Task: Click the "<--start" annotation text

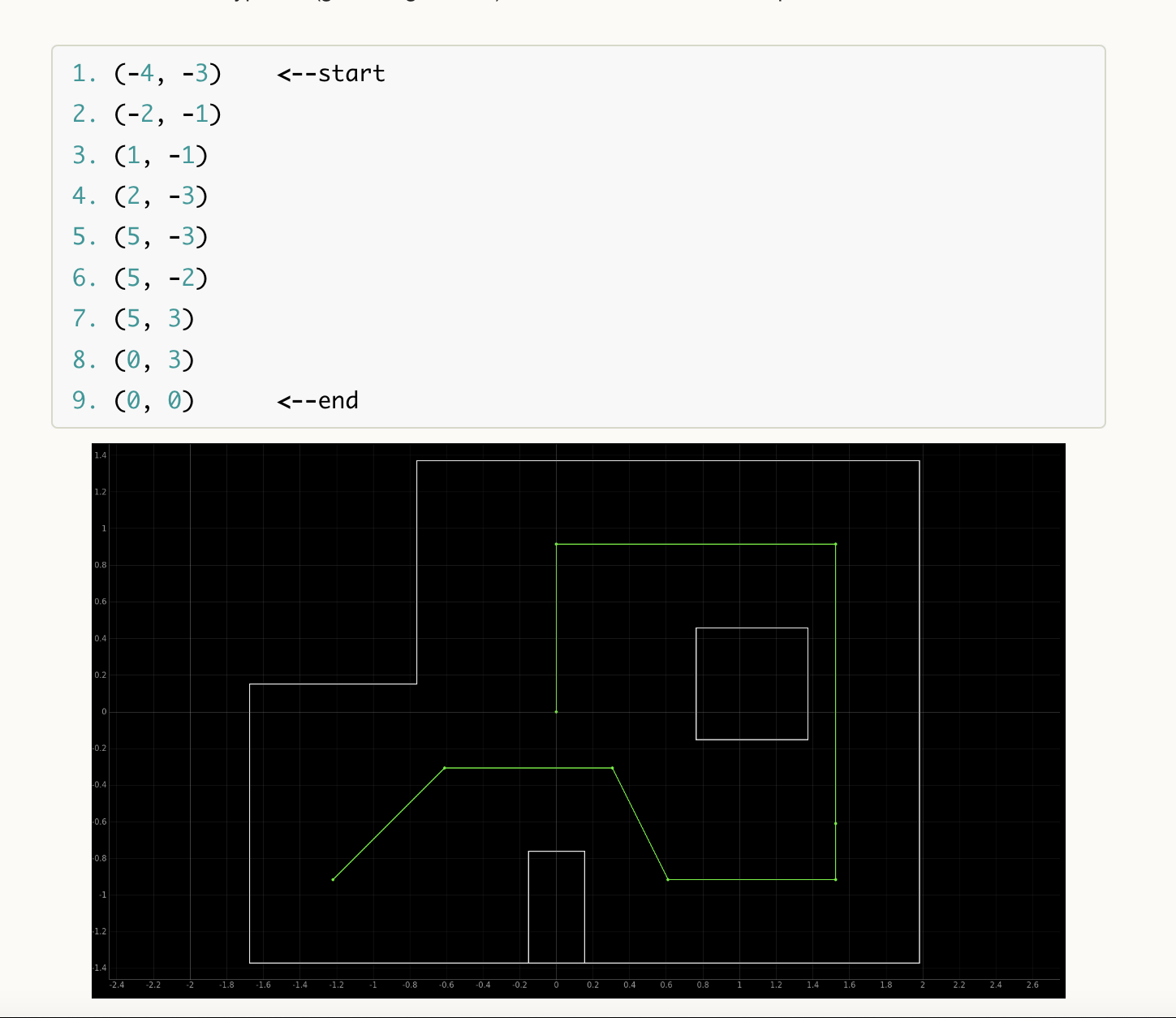Action: click(x=331, y=74)
